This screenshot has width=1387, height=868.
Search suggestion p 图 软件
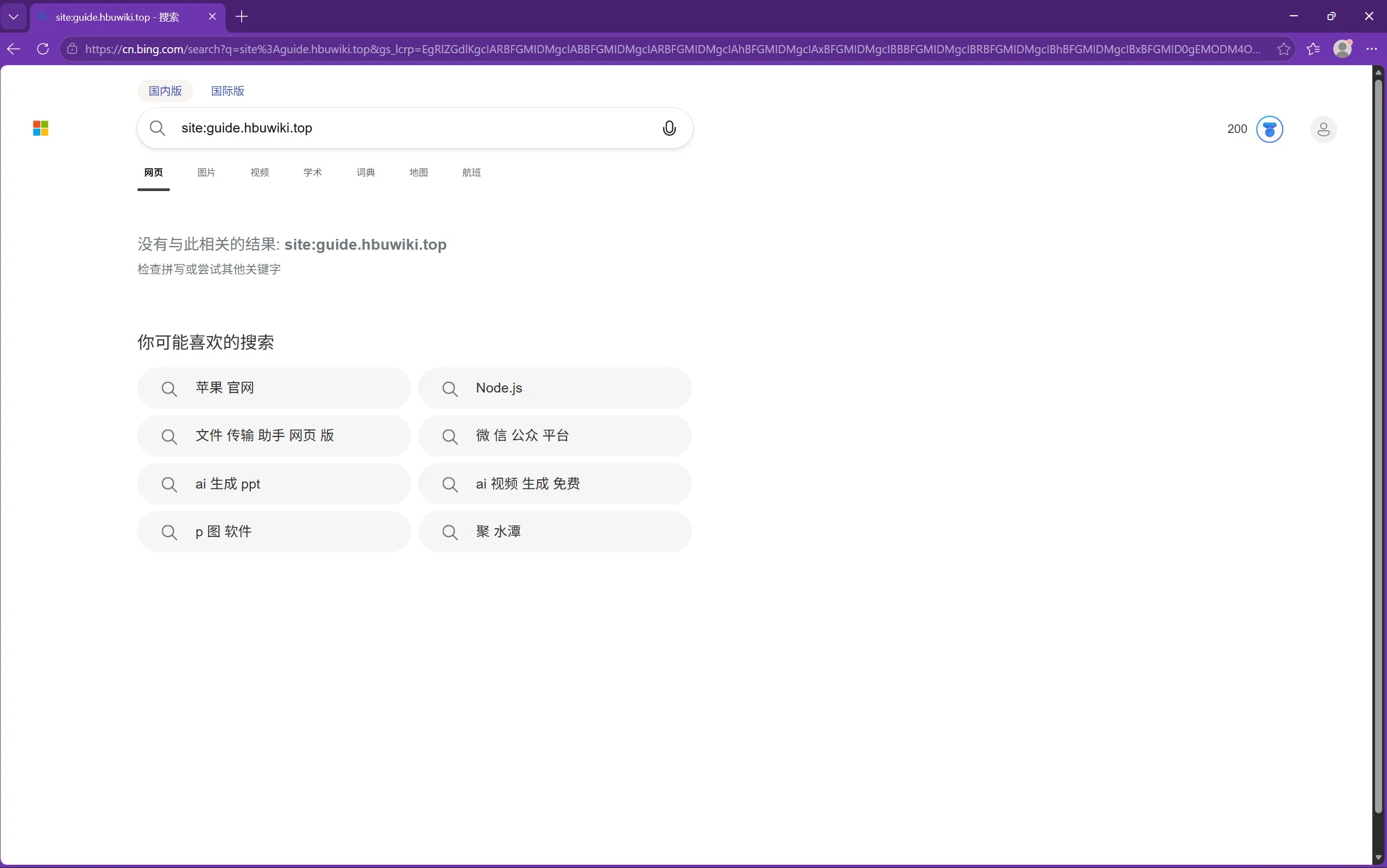coord(274,531)
